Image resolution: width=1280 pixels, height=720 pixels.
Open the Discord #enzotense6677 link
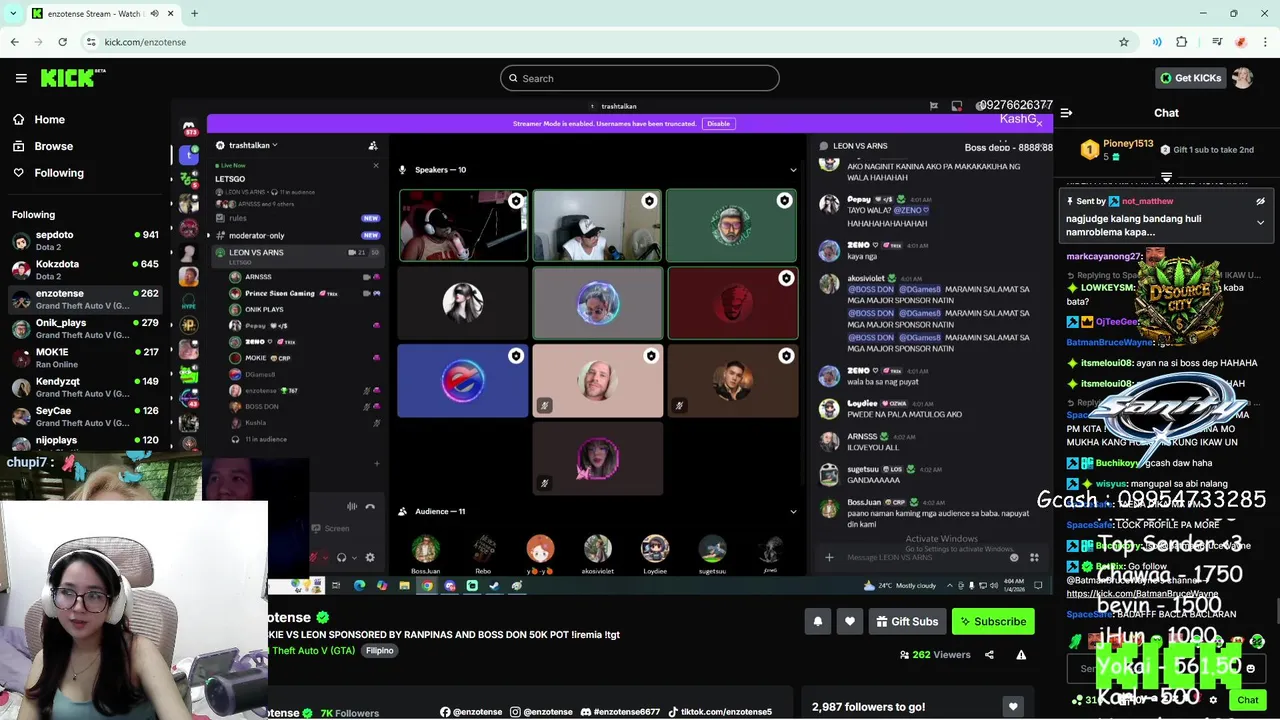[x=620, y=712]
